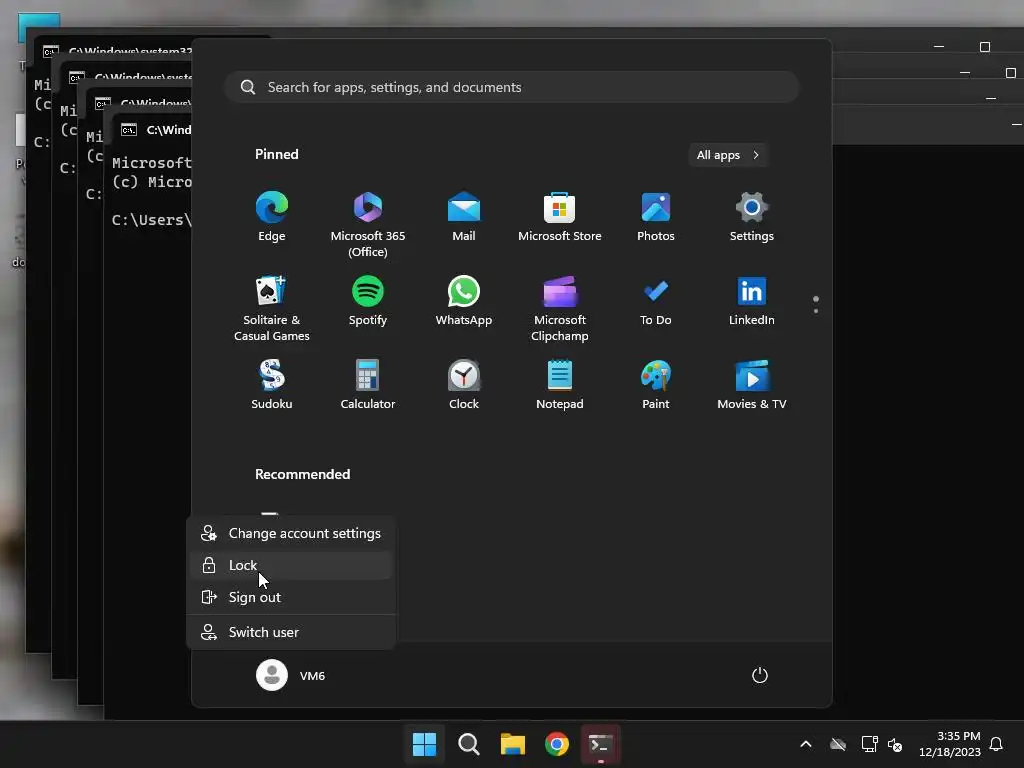Show hidden system tray icons
This screenshot has height=768, width=1024.
[x=806, y=744]
